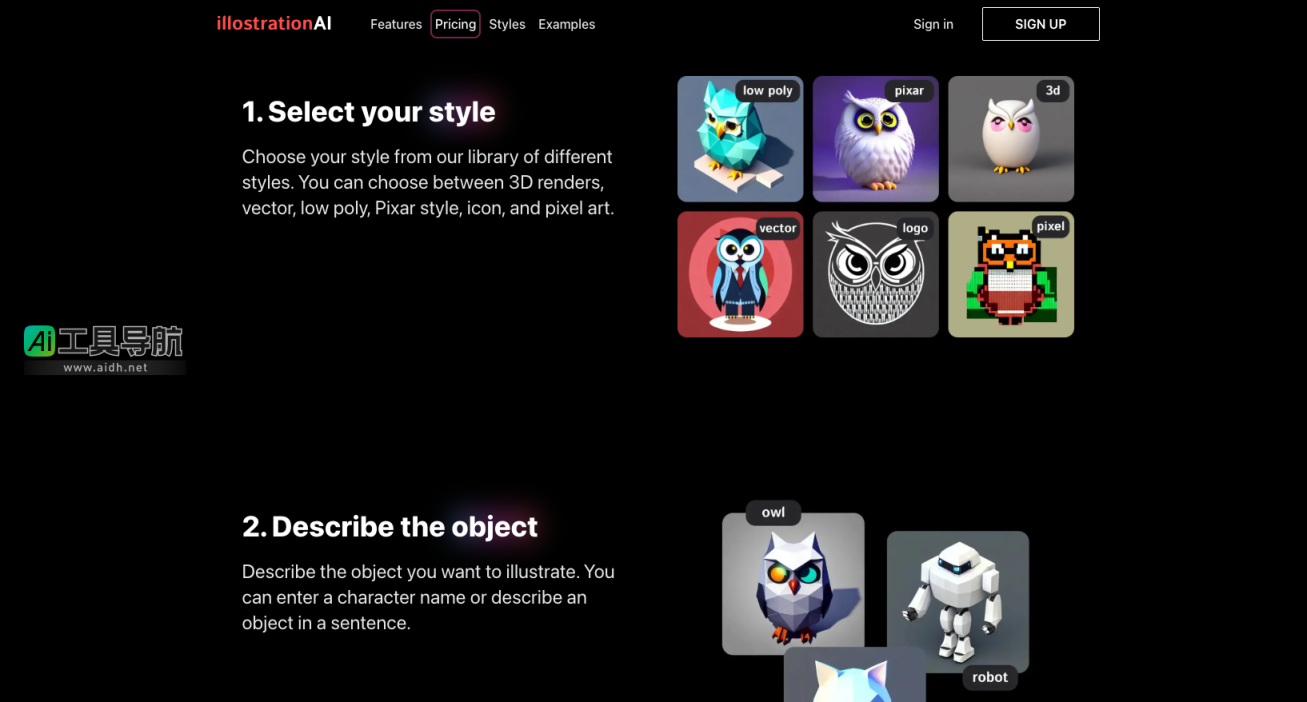The image size is (1307, 702).
Task: Select the pixel art owl thumbnail
Action: [1010, 275]
